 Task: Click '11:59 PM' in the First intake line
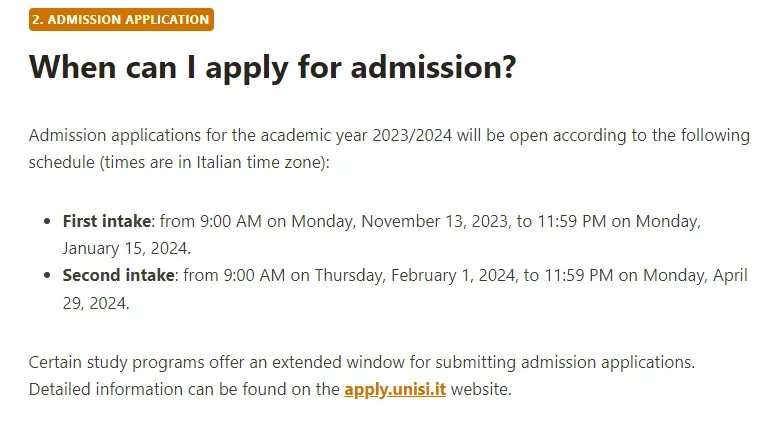[x=571, y=221]
